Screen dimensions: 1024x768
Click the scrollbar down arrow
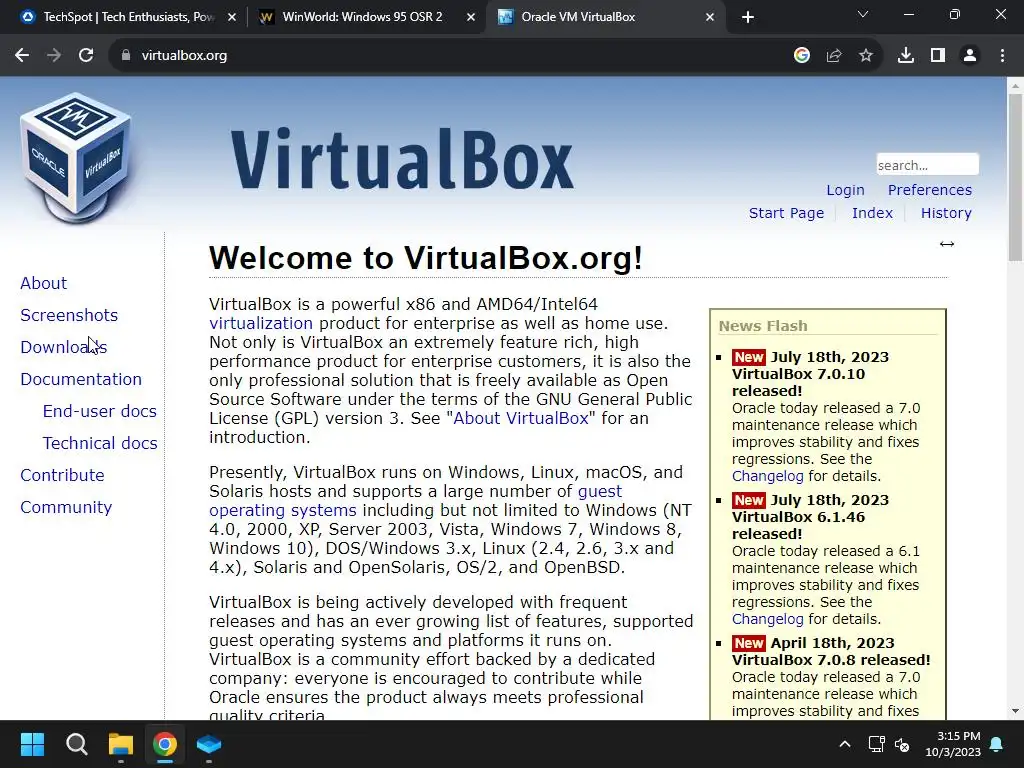click(x=1015, y=711)
